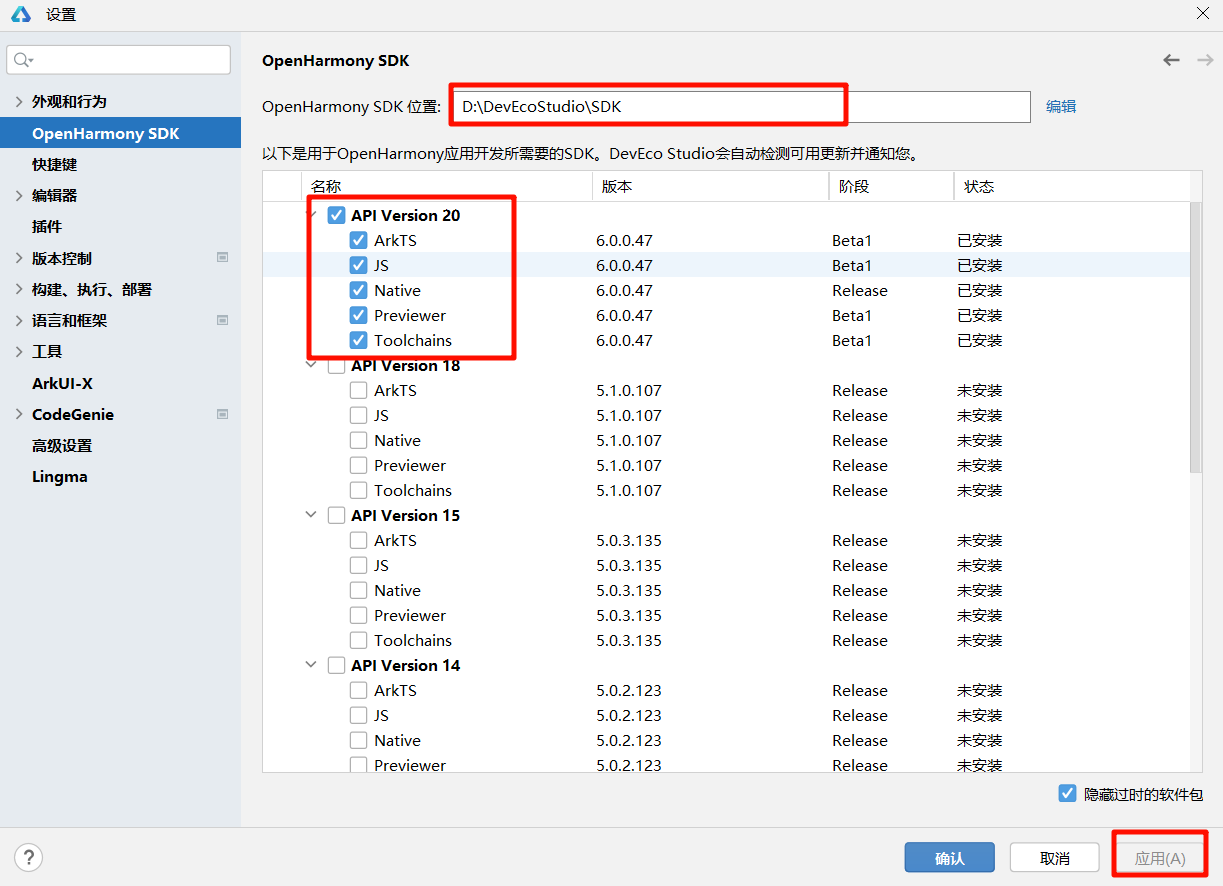Uncheck the API Version 20 checkbox
Viewport: 1223px width, 886px height.
337,215
